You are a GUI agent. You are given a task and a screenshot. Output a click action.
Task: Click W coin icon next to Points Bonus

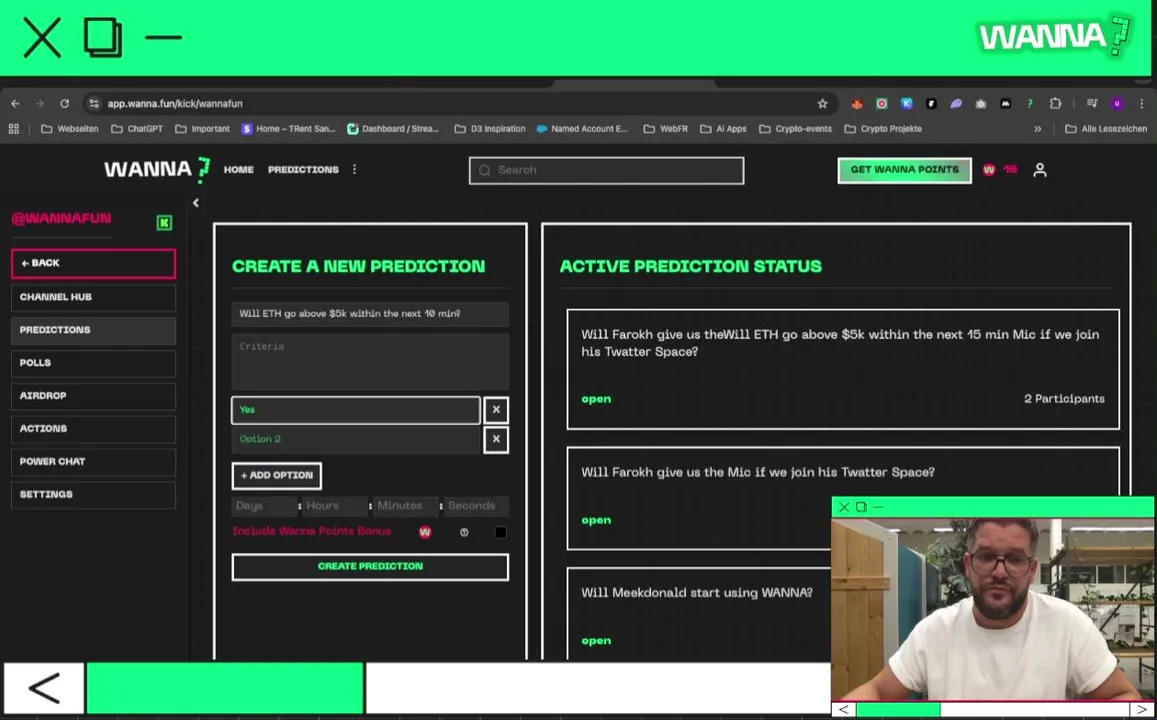coord(425,532)
